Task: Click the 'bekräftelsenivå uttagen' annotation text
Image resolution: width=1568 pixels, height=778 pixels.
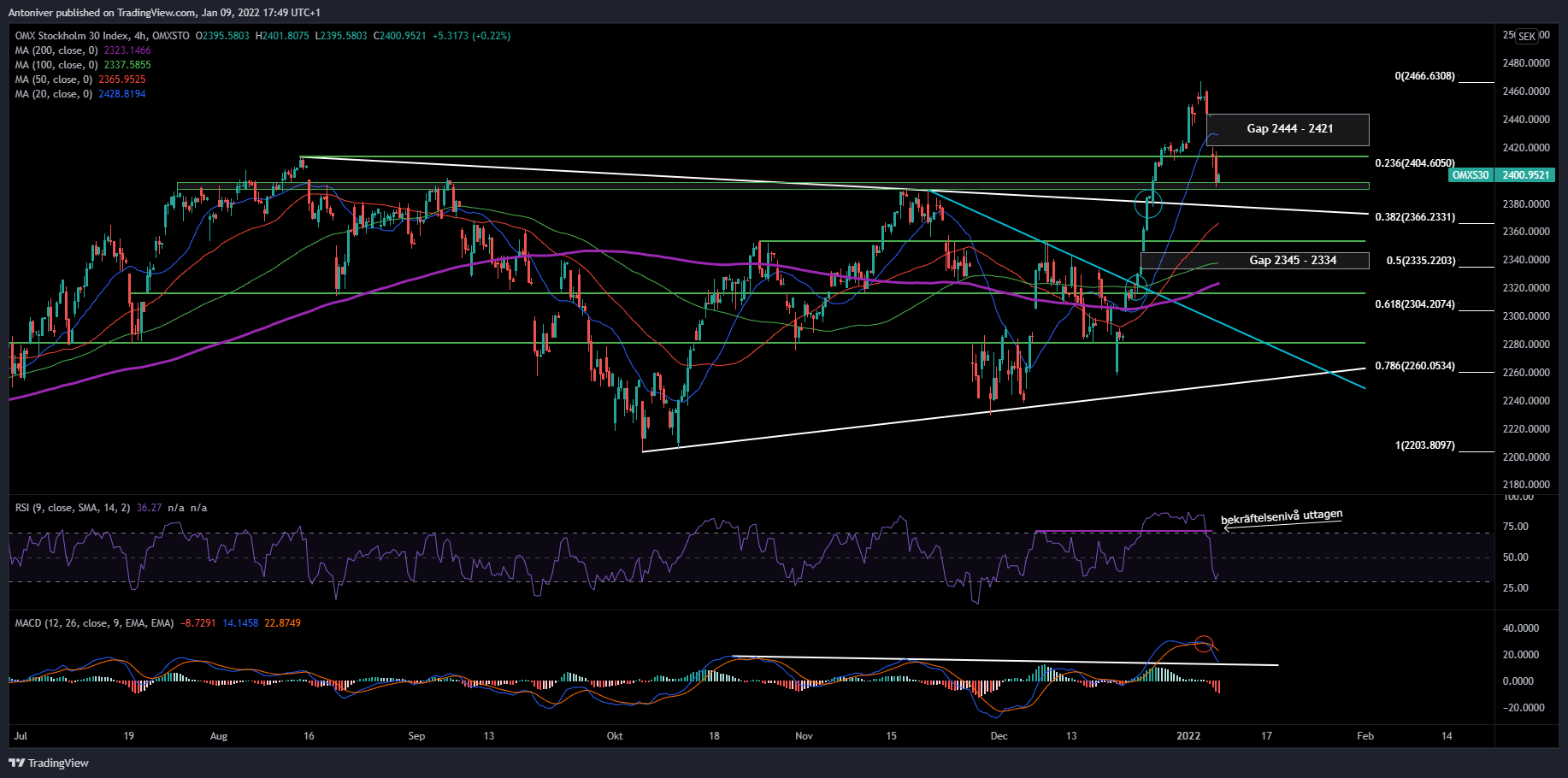Action: pyautogui.click(x=1282, y=516)
